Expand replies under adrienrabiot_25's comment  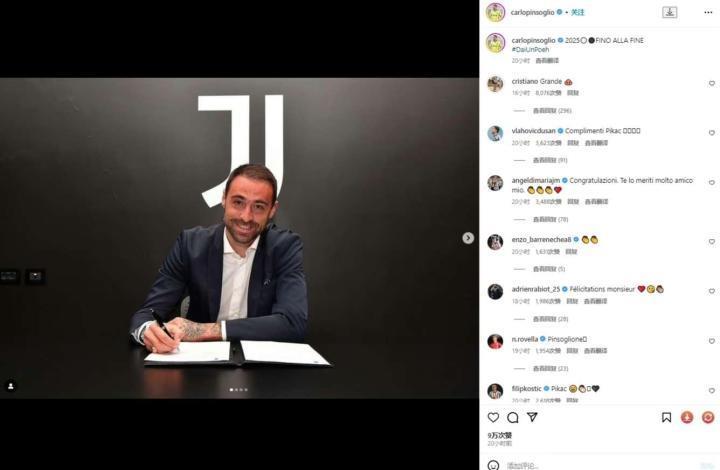pyautogui.click(x=550, y=319)
